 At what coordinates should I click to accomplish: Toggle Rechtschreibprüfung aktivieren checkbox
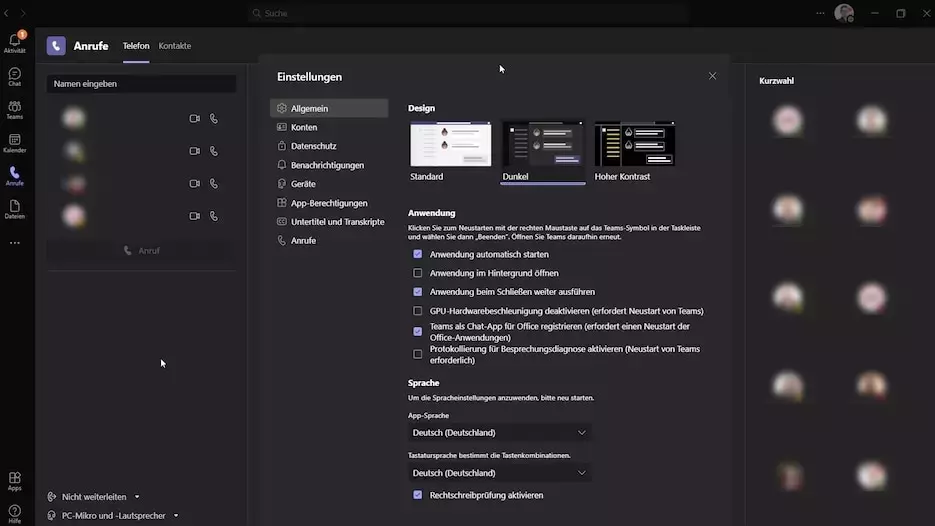coord(418,495)
